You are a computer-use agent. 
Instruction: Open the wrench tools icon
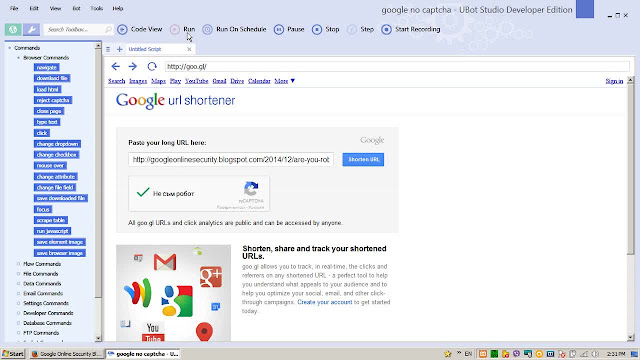click(x=31, y=29)
